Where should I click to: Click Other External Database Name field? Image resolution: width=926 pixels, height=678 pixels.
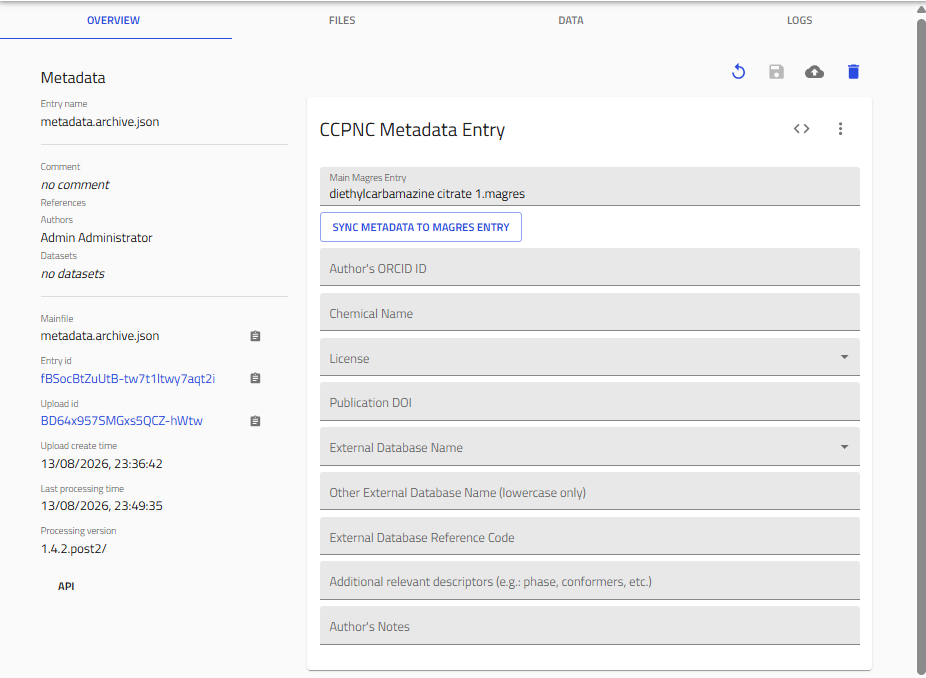tap(589, 491)
